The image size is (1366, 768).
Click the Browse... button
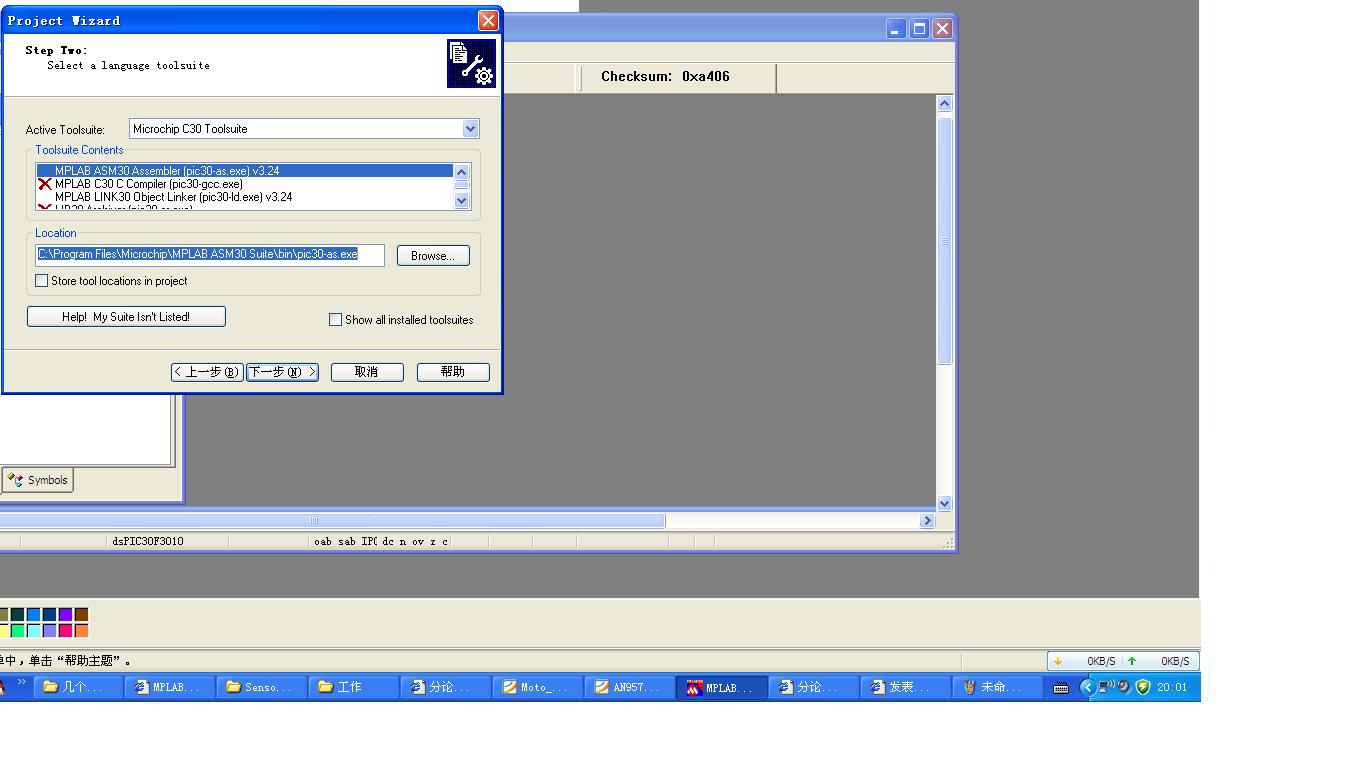(433, 256)
